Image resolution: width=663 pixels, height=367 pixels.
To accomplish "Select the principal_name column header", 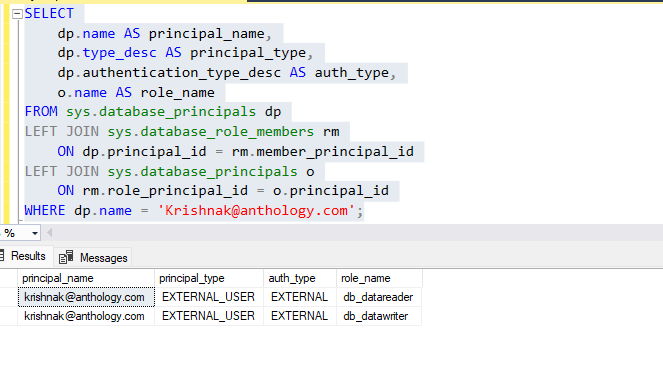I will tap(86, 278).
